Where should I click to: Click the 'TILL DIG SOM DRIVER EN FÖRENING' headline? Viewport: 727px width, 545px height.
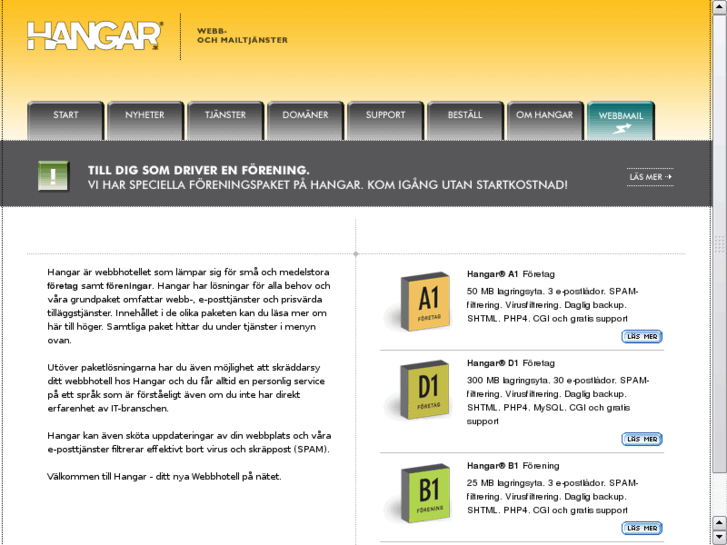point(198,170)
